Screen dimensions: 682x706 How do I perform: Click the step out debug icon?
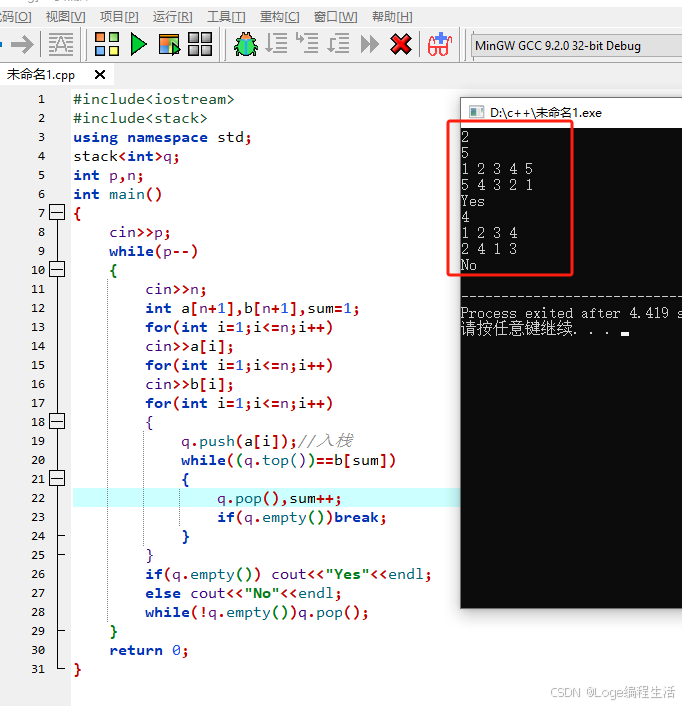(338, 44)
